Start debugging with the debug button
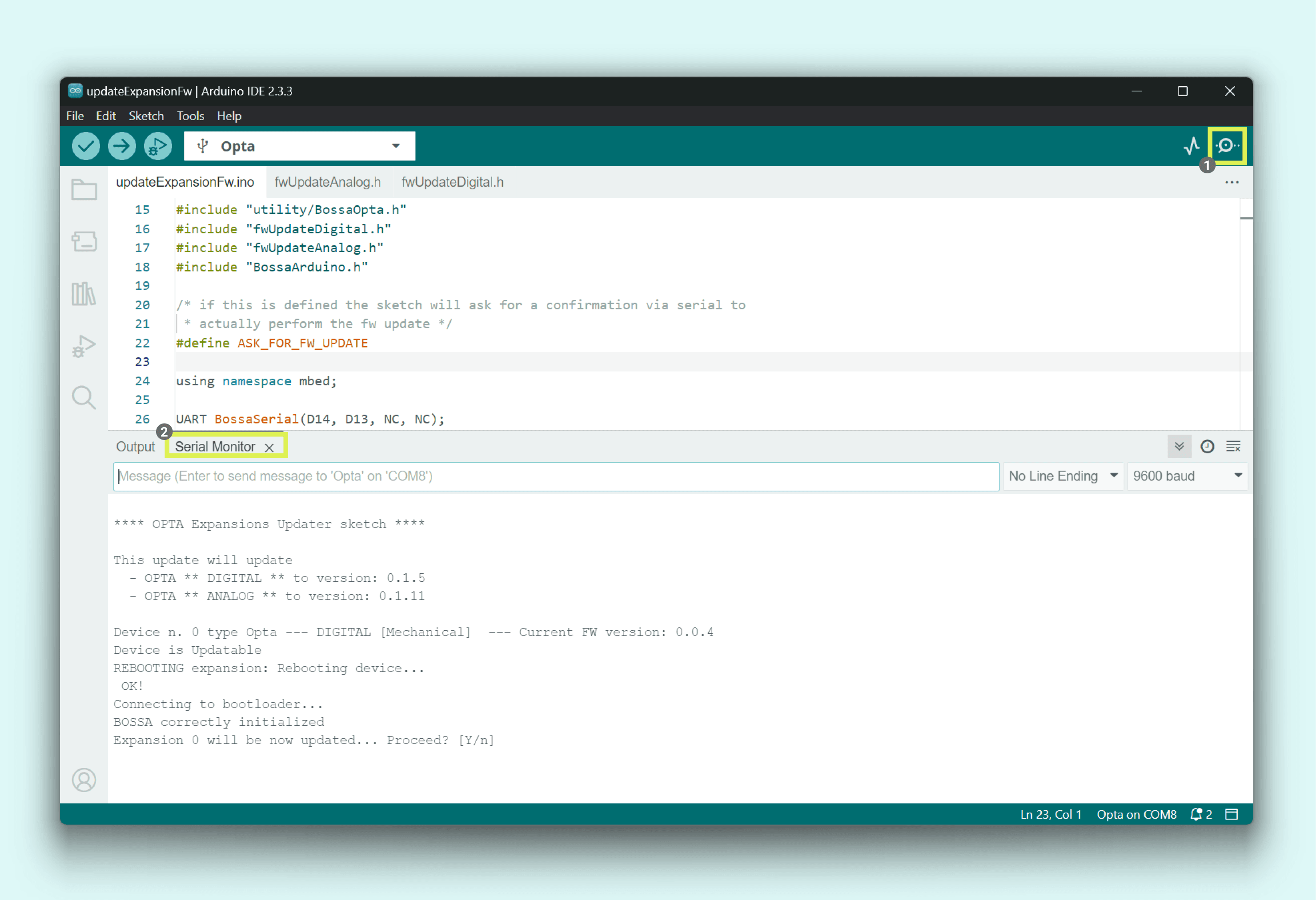The height and width of the screenshot is (900, 1316). [157, 146]
